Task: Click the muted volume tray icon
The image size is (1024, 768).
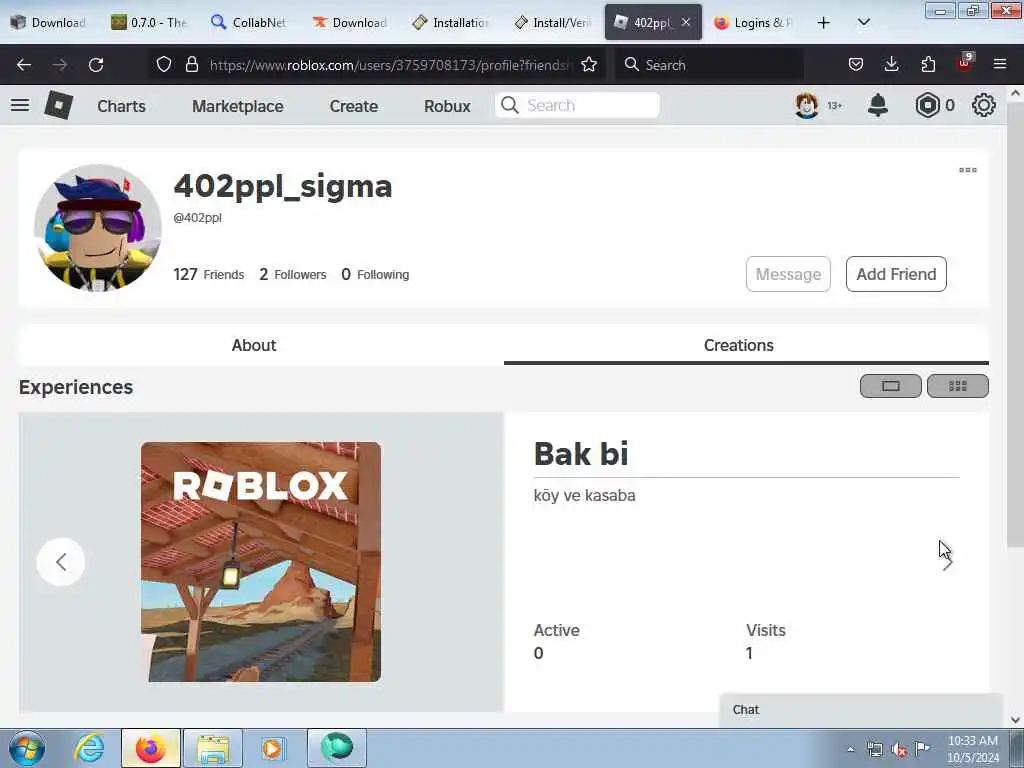Action: coord(899,749)
